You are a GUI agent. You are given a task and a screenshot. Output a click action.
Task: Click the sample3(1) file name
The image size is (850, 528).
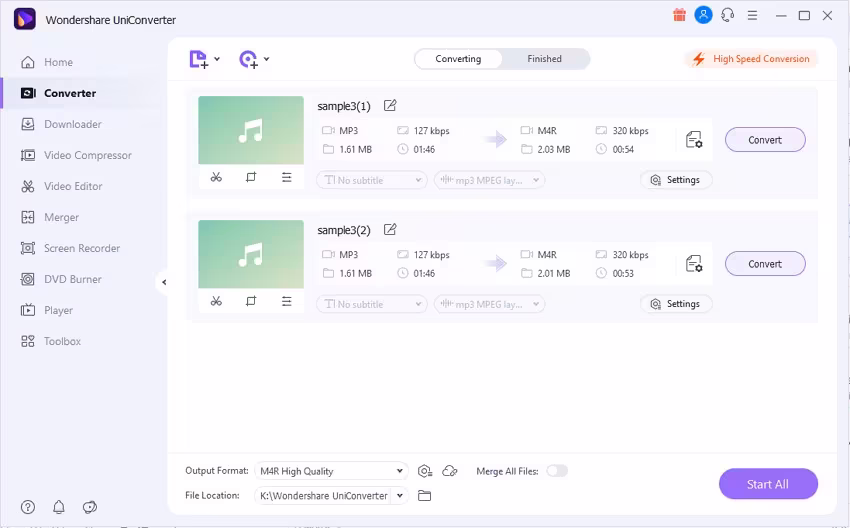[x=344, y=106]
